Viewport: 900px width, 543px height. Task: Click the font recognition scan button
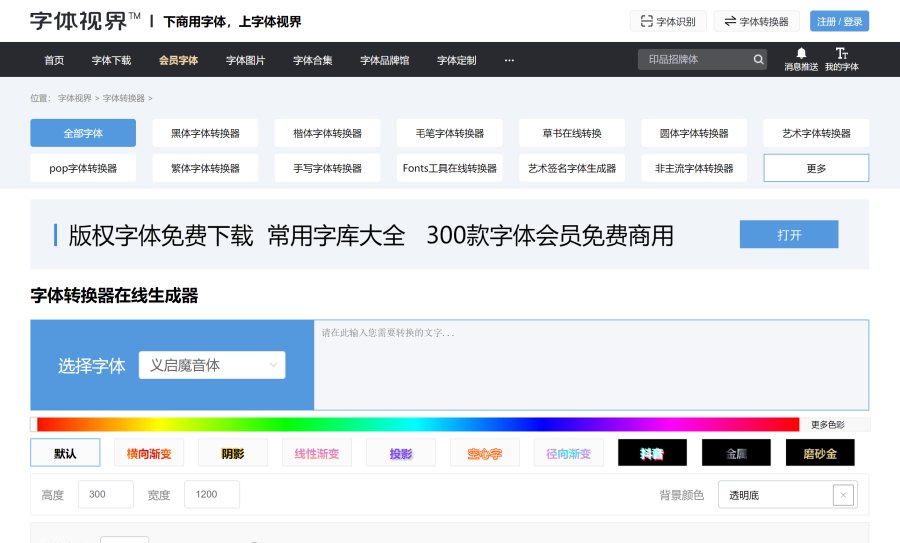[668, 21]
